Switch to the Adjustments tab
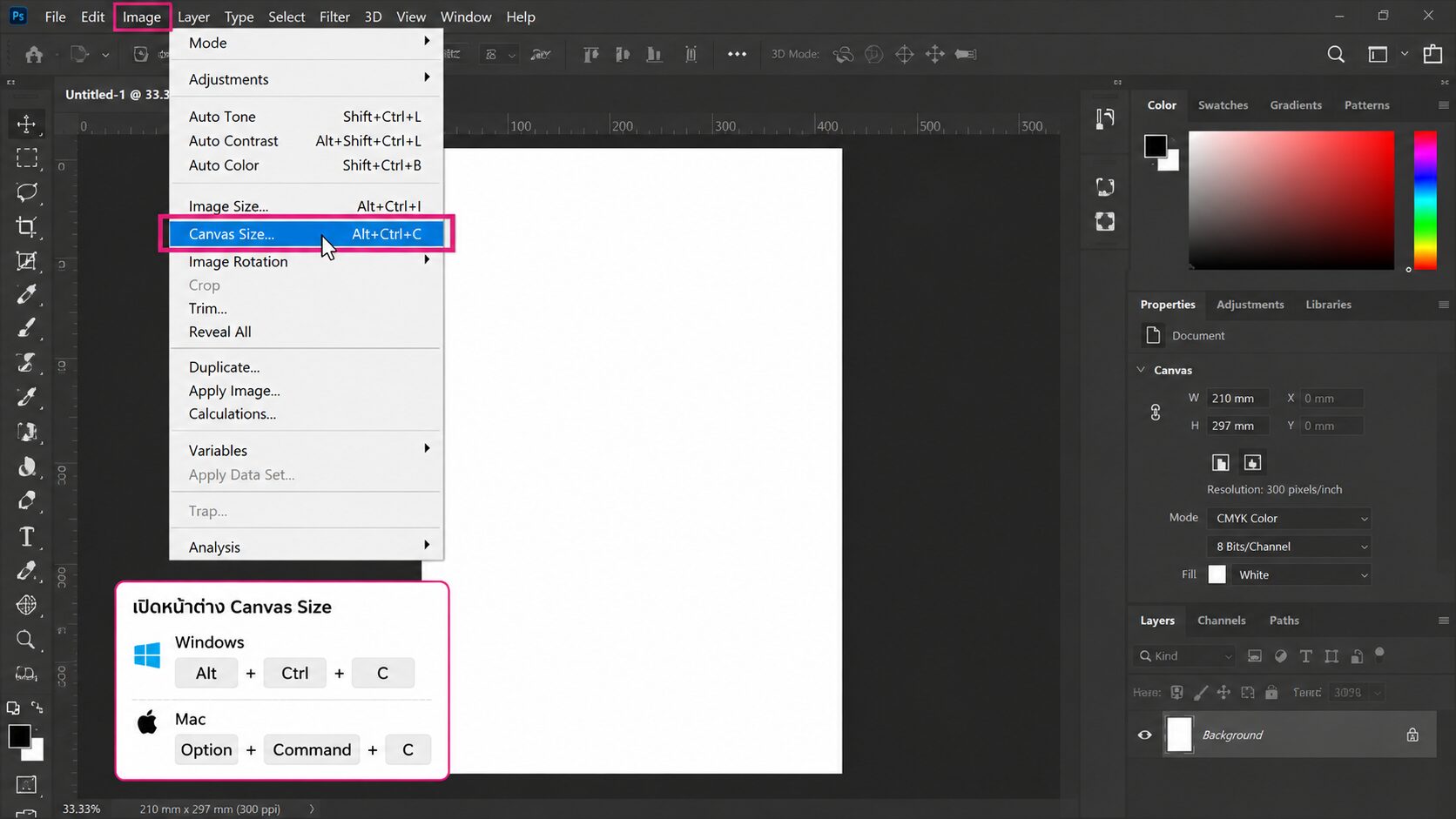The height and width of the screenshot is (819, 1456). [1250, 305]
